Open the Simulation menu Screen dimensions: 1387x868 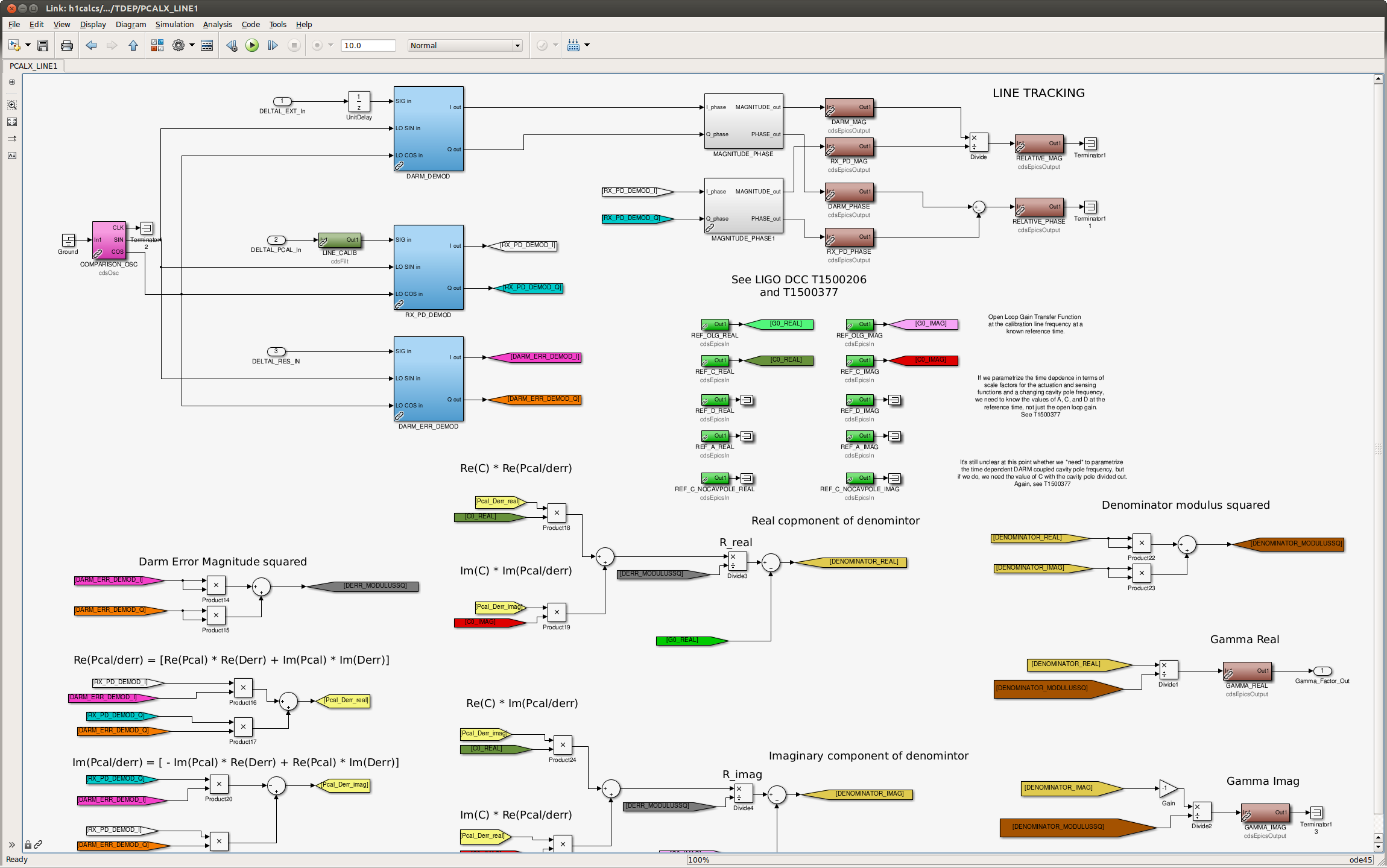click(x=174, y=25)
